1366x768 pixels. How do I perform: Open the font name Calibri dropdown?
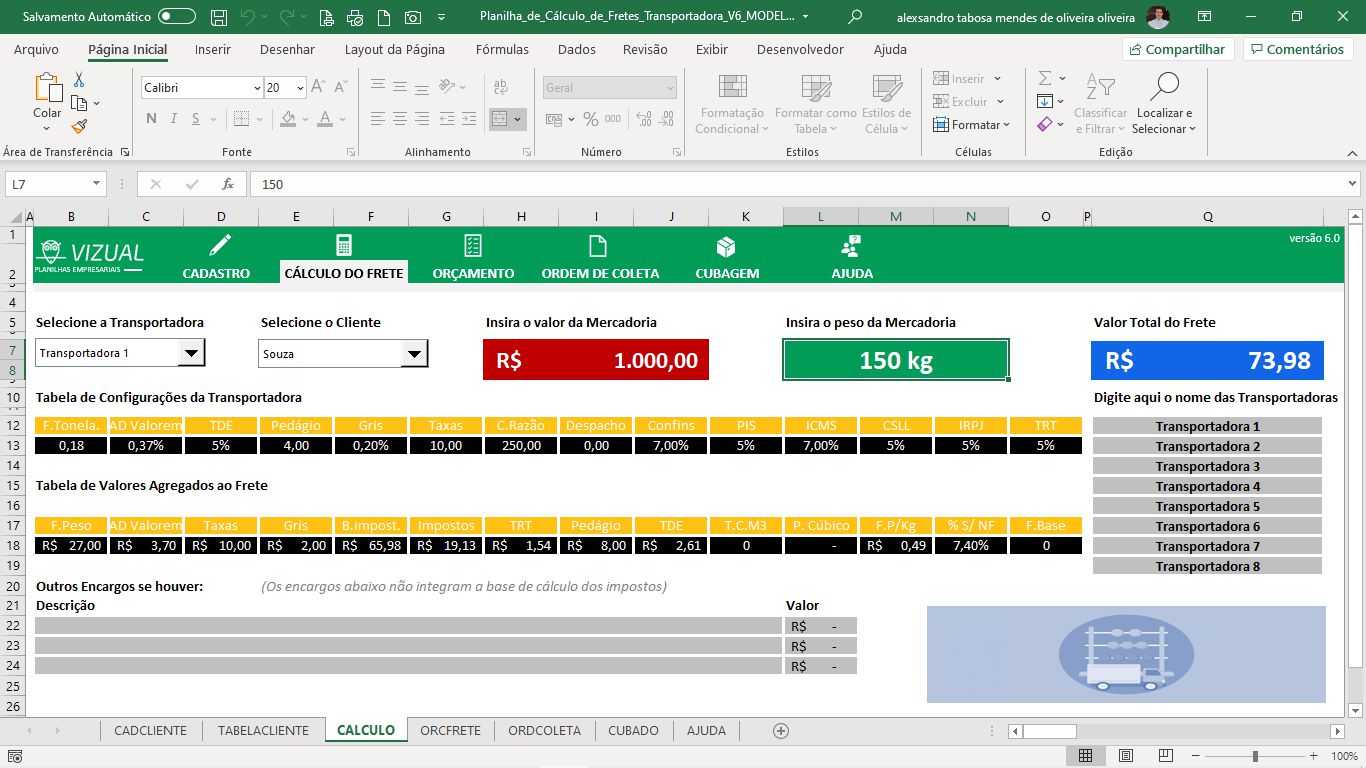tap(257, 88)
